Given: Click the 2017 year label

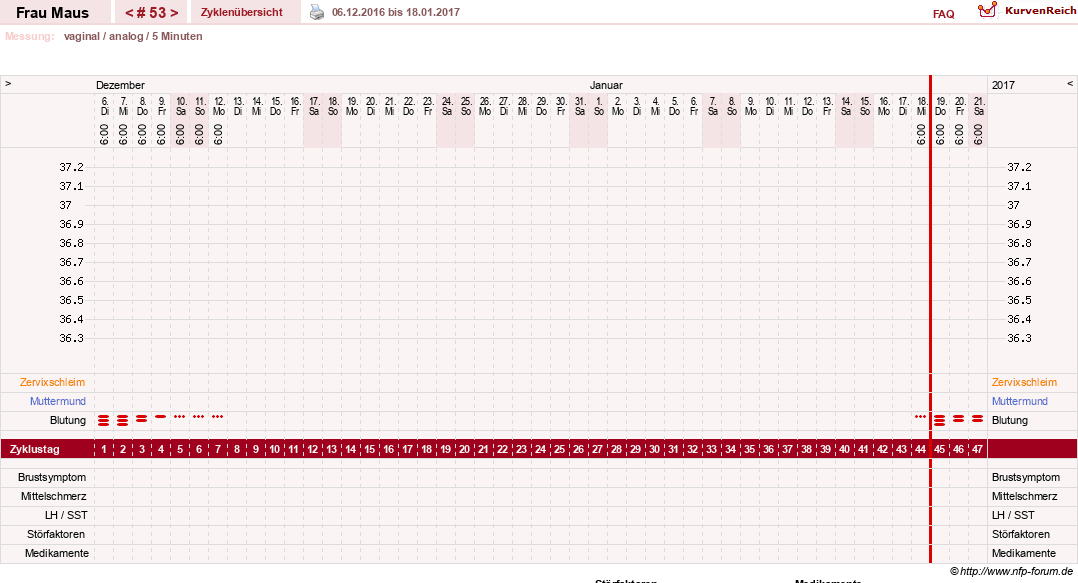Looking at the screenshot, I should (x=1003, y=85).
